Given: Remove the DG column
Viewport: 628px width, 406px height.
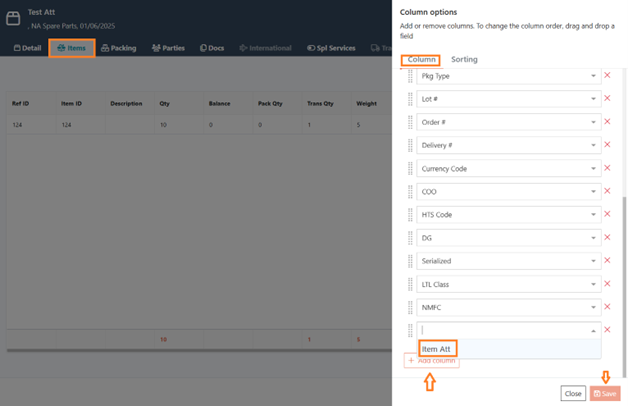Looking at the screenshot, I should click(607, 237).
